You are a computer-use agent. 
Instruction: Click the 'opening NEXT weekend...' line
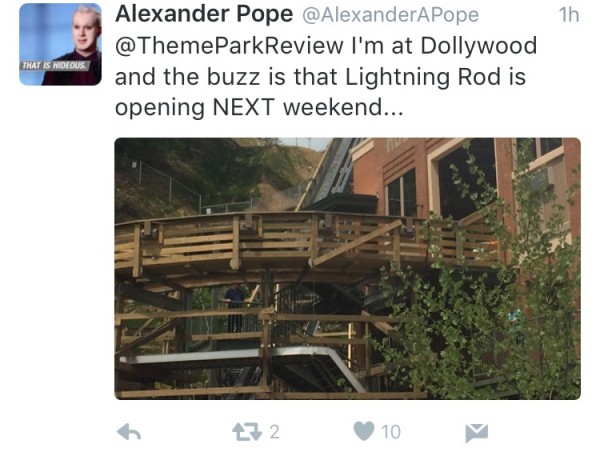pyautogui.click(x=259, y=107)
